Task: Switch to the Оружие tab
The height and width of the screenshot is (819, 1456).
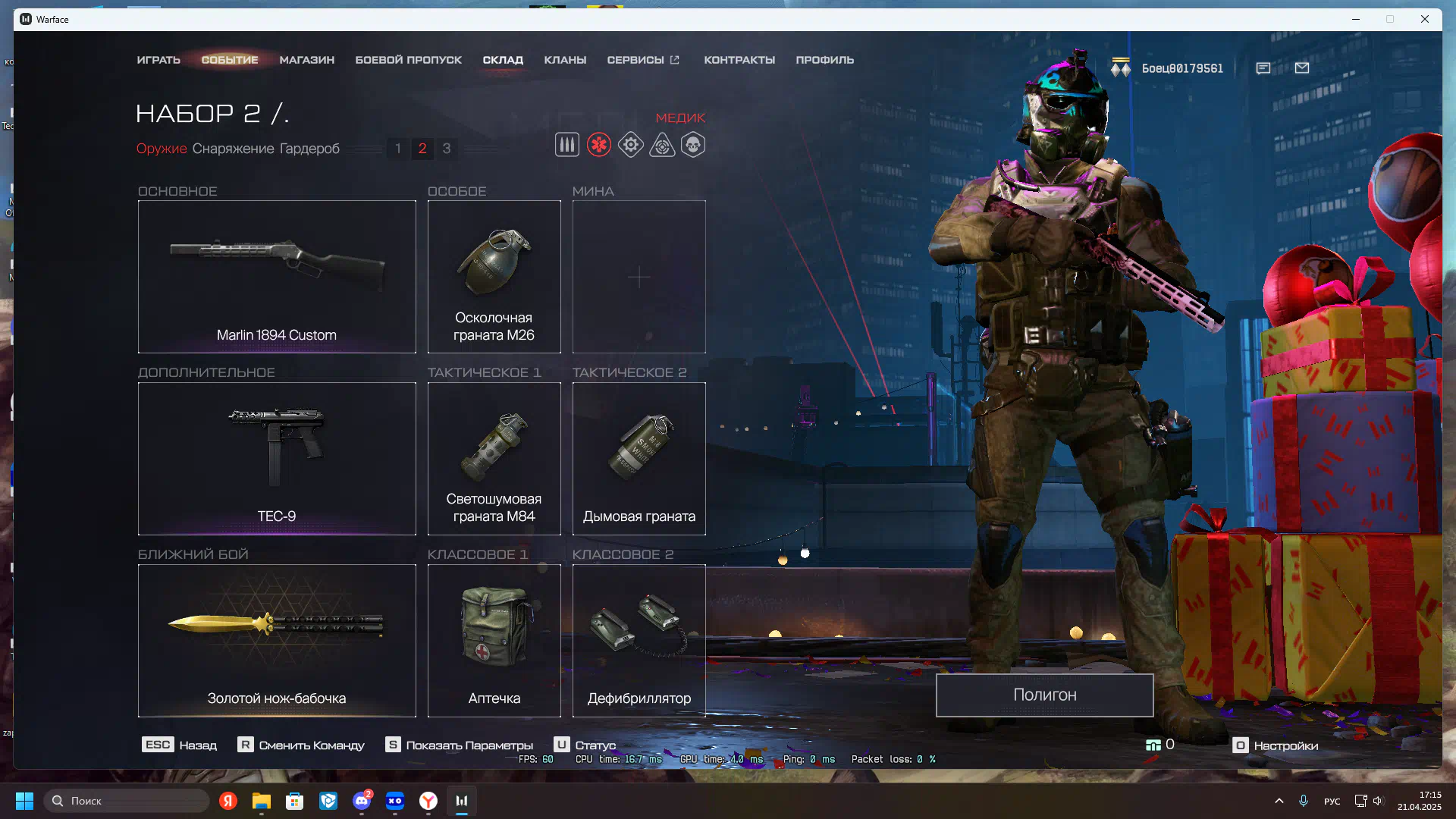Action: 162,149
